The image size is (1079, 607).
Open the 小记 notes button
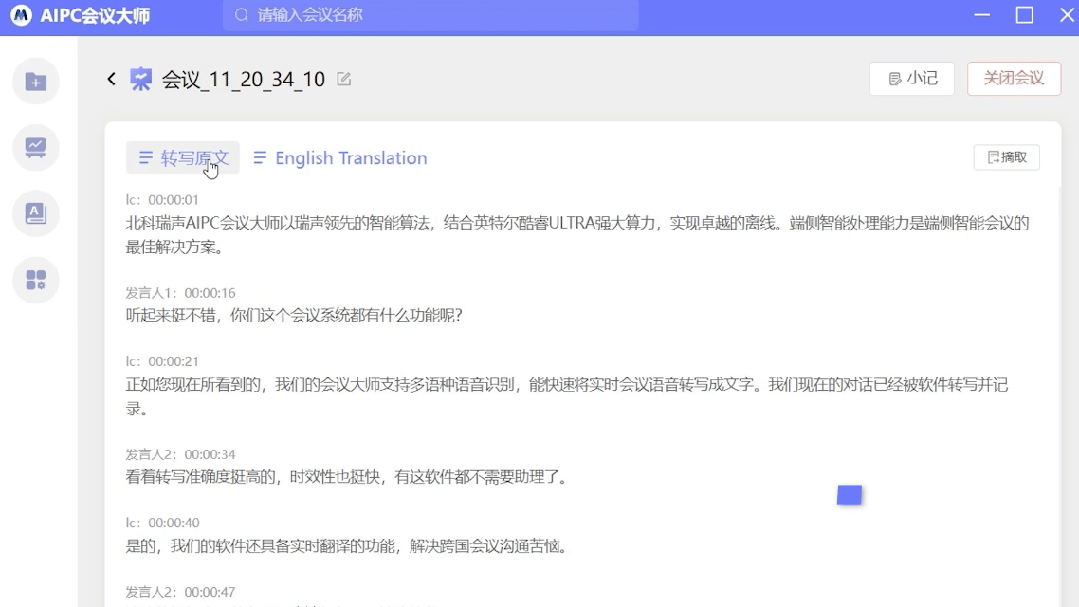coord(912,78)
